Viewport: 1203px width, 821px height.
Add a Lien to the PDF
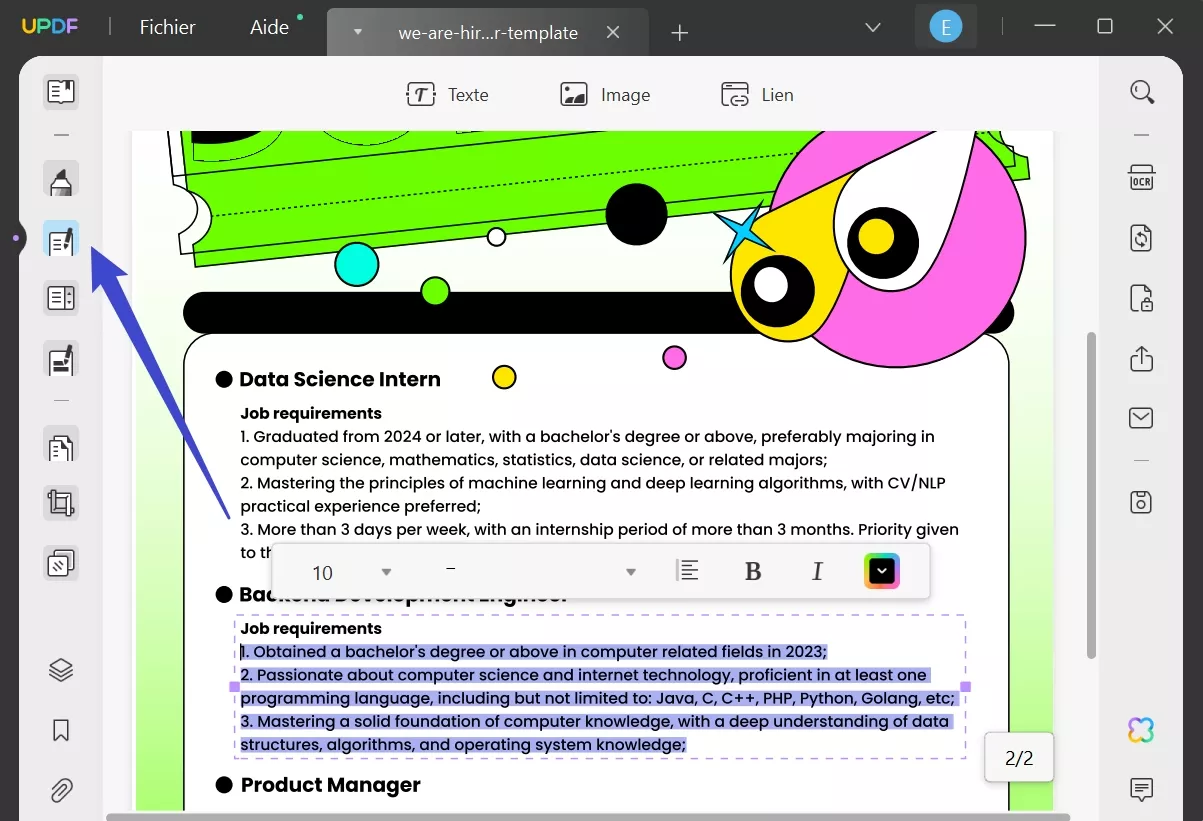757,95
